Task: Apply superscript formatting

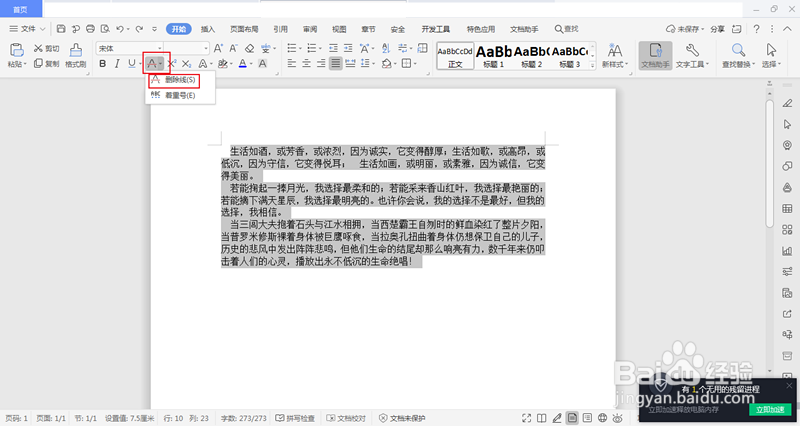Action: [172, 64]
